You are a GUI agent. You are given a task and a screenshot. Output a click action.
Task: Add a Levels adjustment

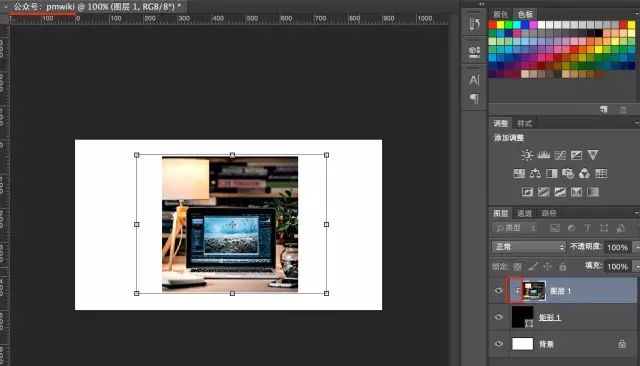click(x=543, y=155)
